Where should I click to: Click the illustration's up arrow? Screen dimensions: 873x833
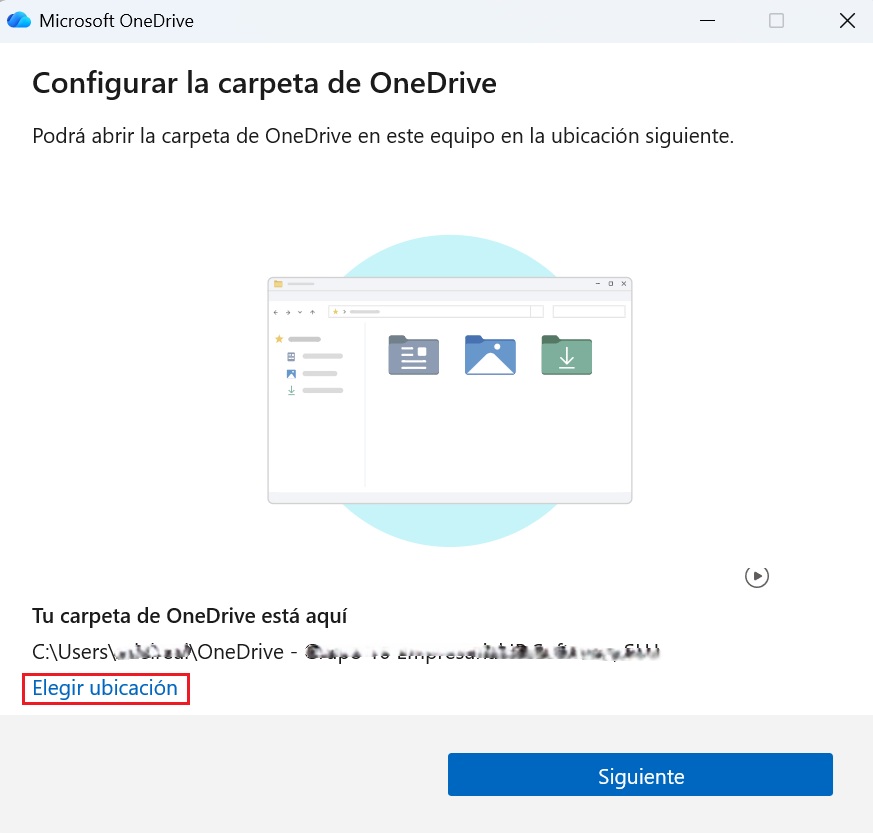click(313, 312)
